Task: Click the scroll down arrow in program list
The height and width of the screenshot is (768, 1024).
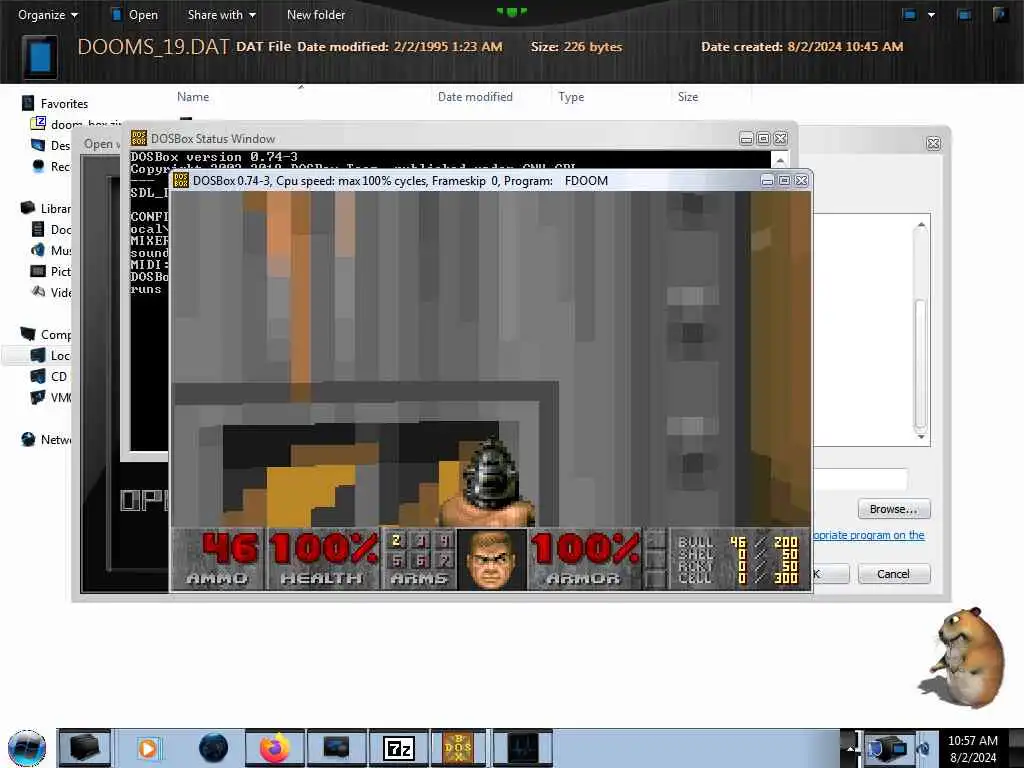Action: click(921, 436)
